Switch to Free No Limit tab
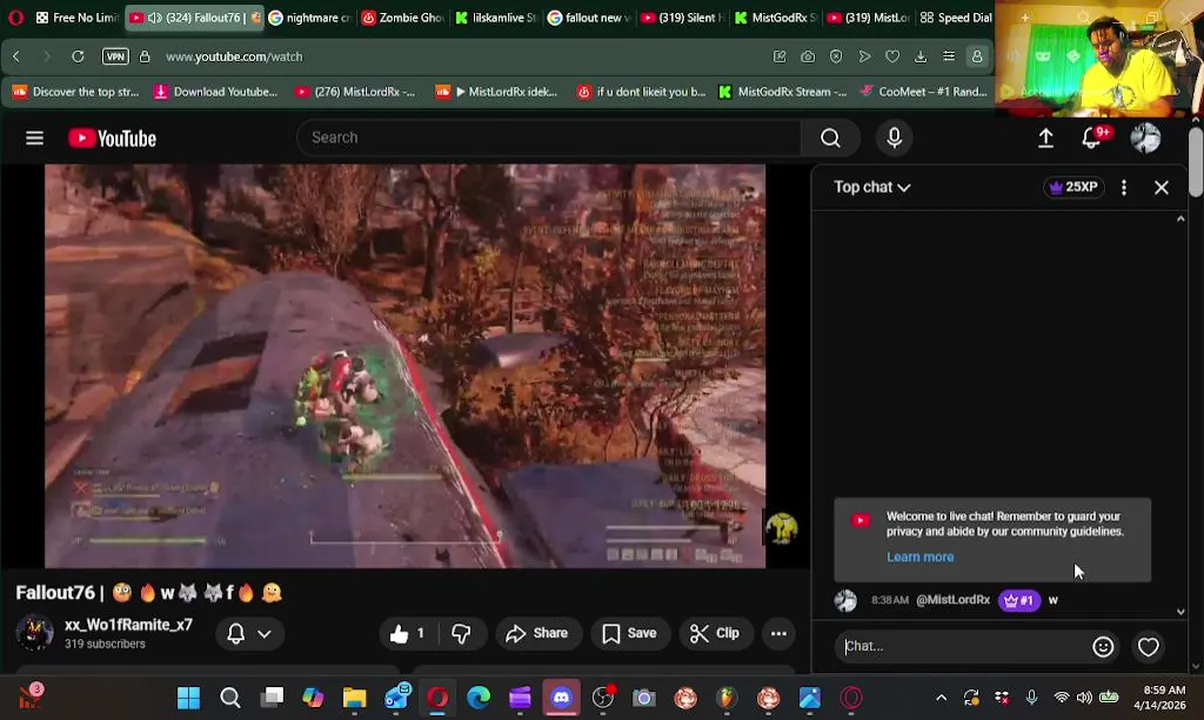 [77, 18]
